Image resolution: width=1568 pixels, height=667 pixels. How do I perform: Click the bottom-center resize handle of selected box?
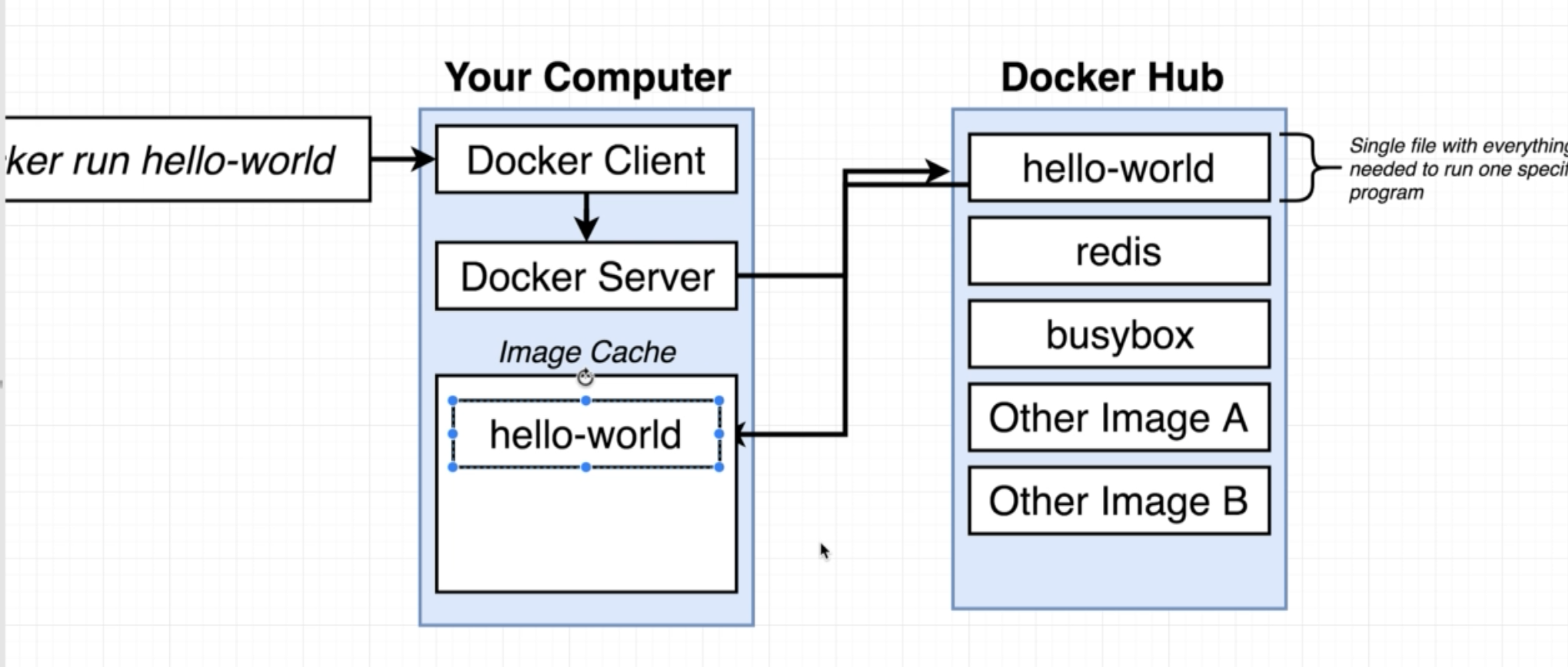(x=586, y=467)
